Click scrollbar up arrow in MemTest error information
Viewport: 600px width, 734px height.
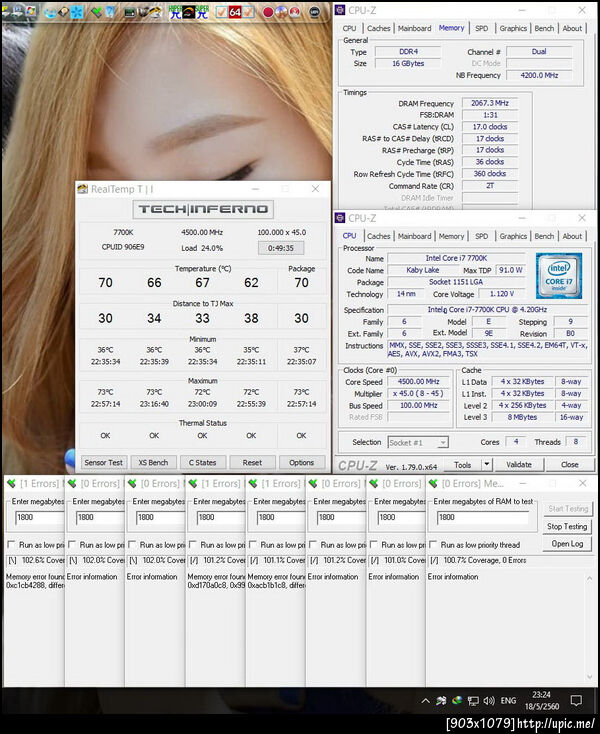point(590,579)
